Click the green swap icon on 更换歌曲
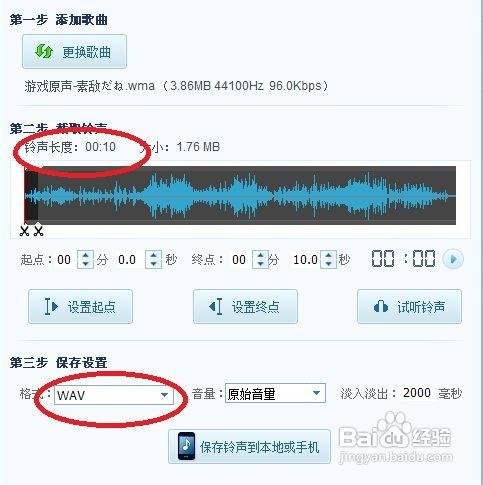Viewport: 483px width, 485px height. [44, 52]
